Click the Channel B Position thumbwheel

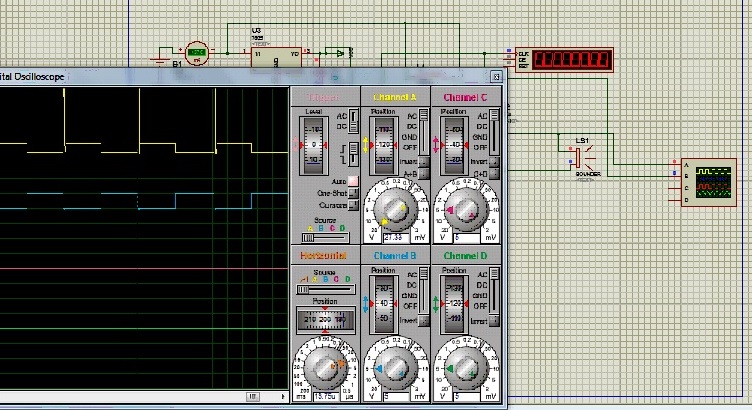coord(384,304)
